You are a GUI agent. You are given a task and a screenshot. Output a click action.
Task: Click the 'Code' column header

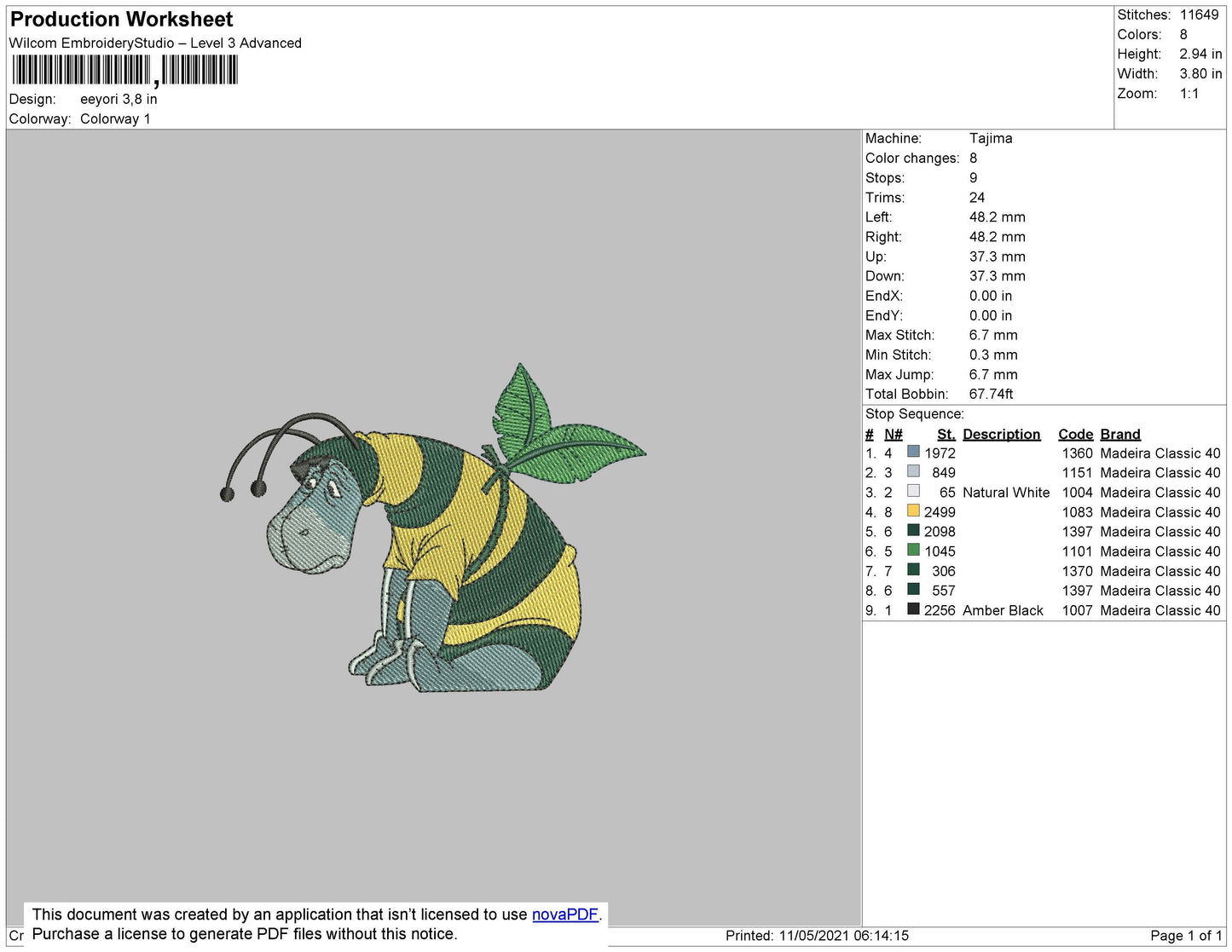(x=1076, y=435)
